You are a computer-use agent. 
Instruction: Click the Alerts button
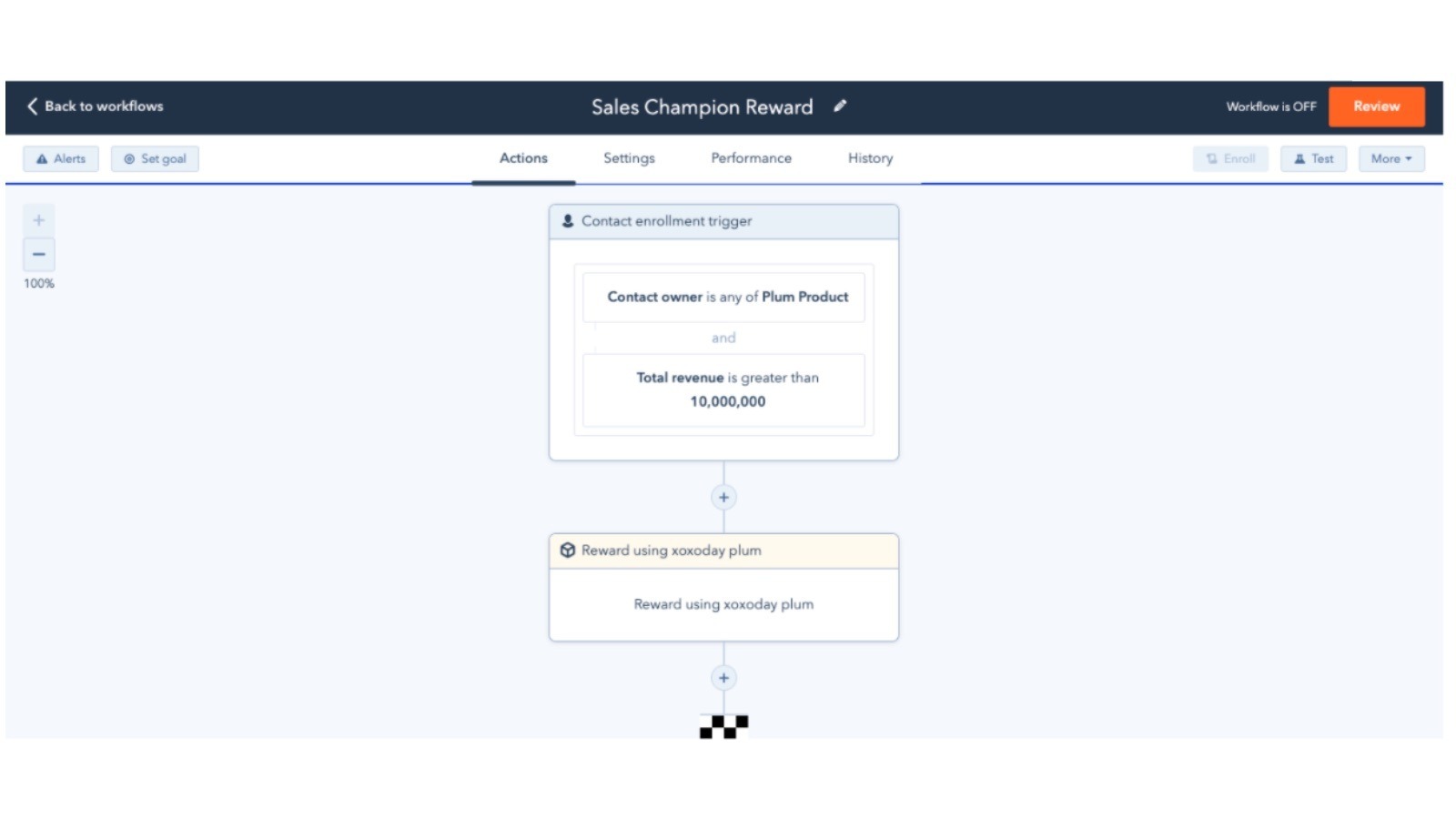point(61,158)
